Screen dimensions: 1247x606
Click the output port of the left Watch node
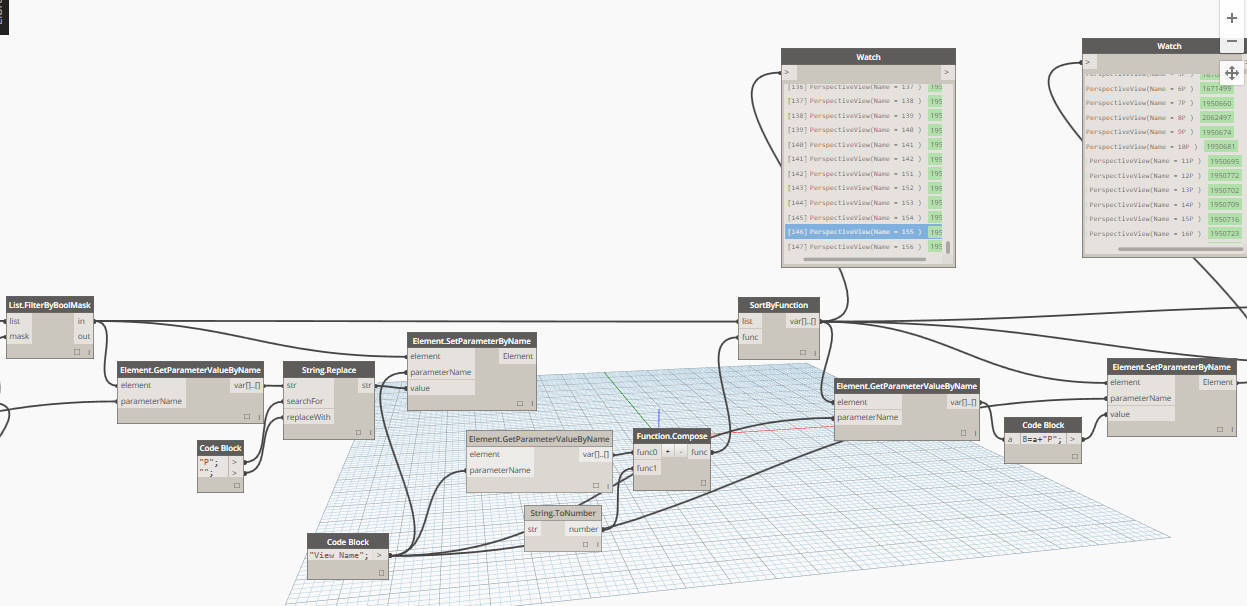[x=946, y=73]
